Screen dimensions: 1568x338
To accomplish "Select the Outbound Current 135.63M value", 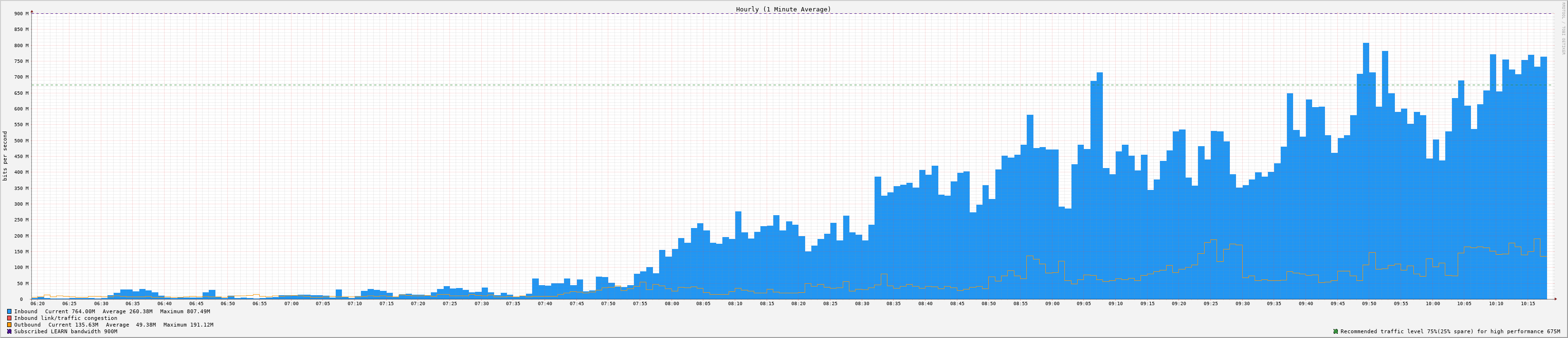I will pos(85,325).
